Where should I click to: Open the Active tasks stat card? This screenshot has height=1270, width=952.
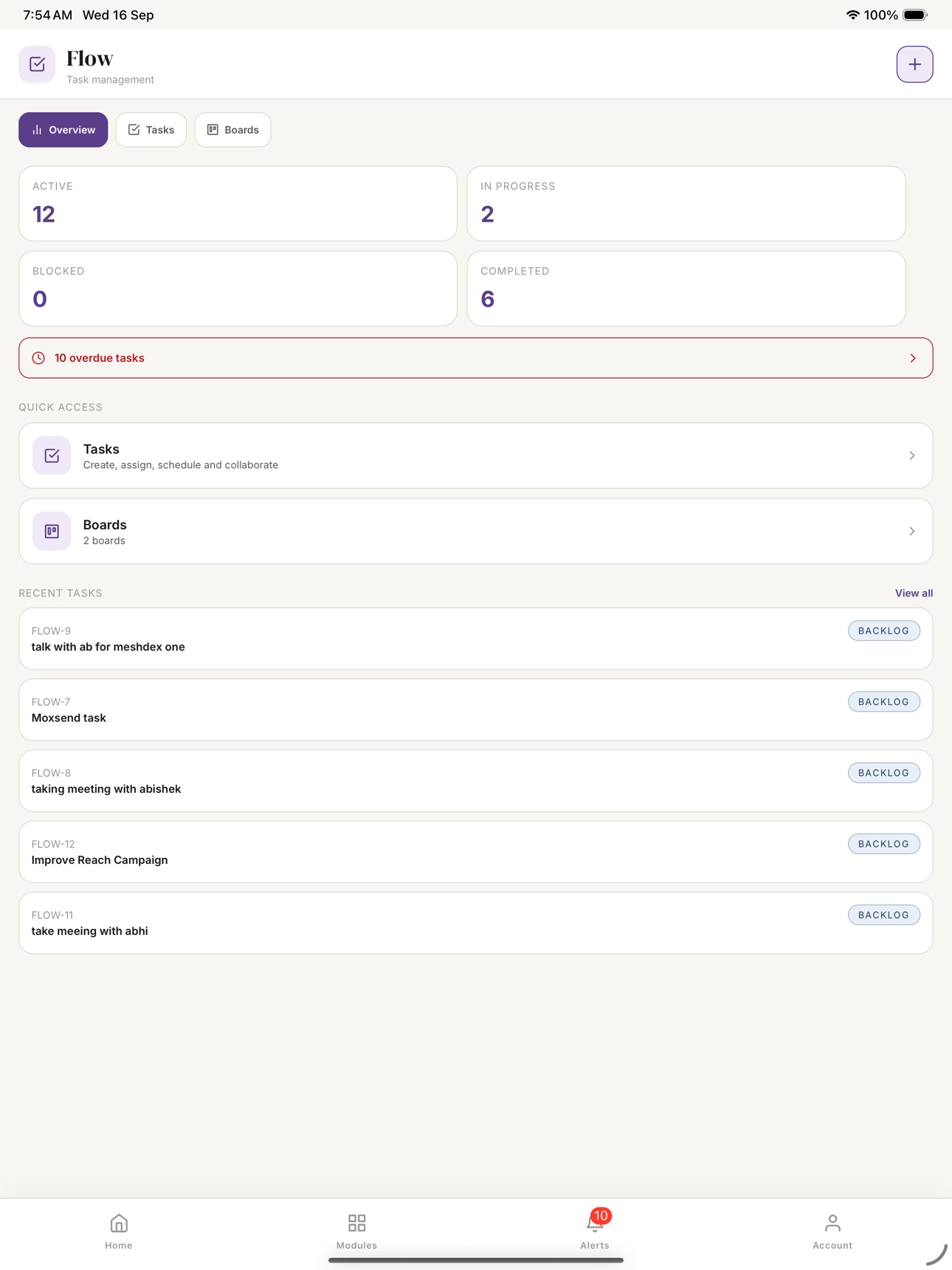pyautogui.click(x=238, y=204)
